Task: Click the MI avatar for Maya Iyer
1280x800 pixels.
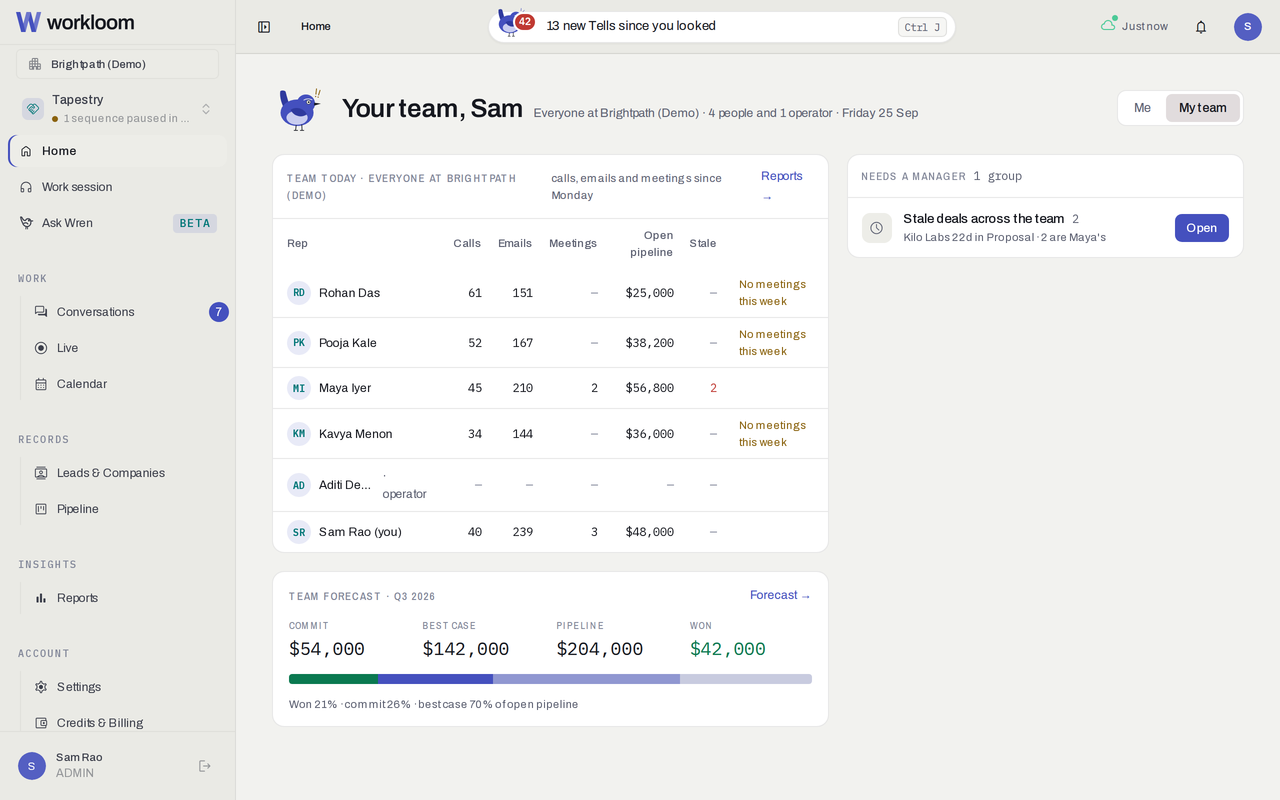Action: pyautogui.click(x=299, y=388)
